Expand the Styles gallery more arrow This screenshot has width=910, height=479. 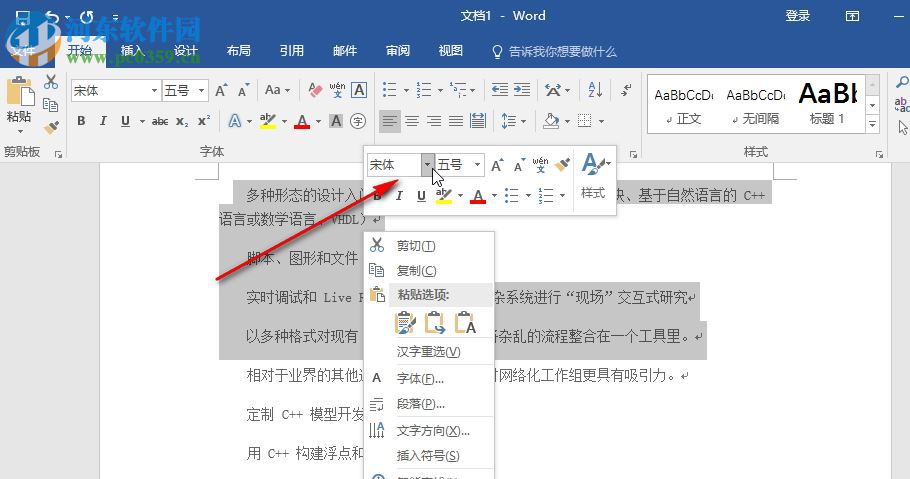(x=872, y=124)
